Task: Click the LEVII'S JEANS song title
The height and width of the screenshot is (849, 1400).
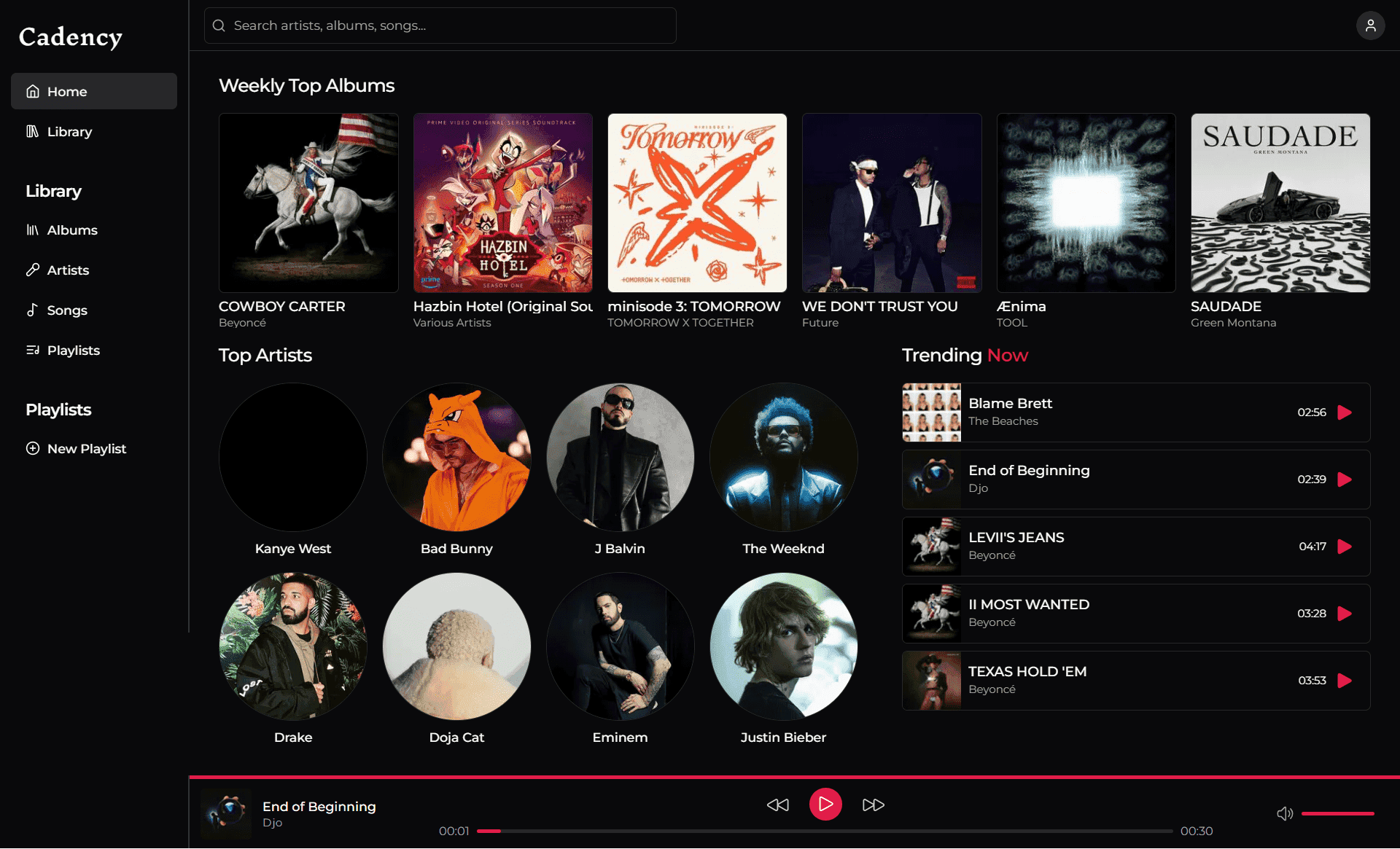Action: [x=1016, y=537]
